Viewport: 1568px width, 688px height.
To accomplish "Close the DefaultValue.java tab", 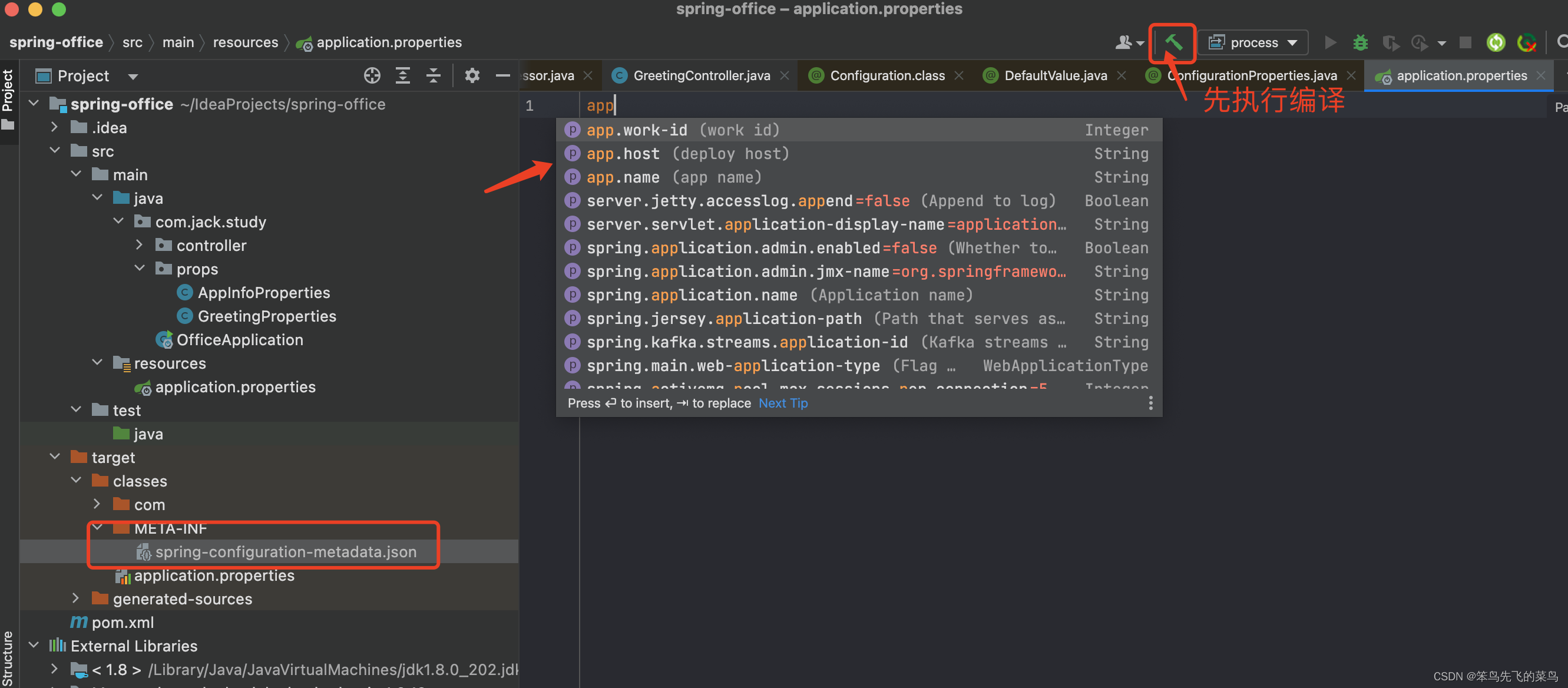I will pyautogui.click(x=1121, y=75).
